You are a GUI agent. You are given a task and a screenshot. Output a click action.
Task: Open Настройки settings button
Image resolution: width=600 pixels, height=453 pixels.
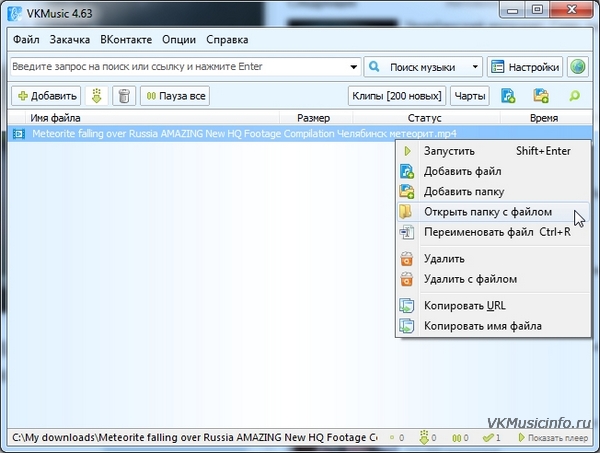point(525,67)
